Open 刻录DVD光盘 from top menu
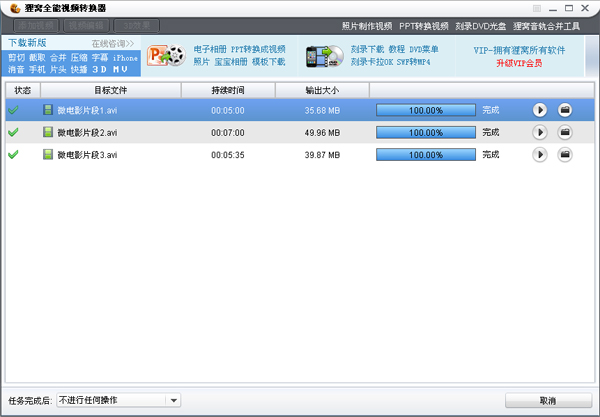600x417 pixels. tap(481, 26)
